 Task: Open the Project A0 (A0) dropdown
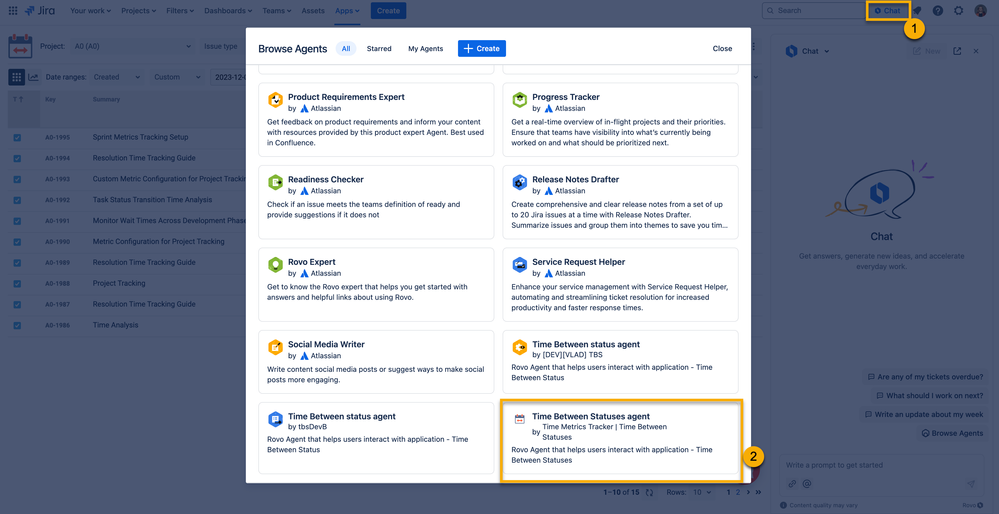pos(133,46)
